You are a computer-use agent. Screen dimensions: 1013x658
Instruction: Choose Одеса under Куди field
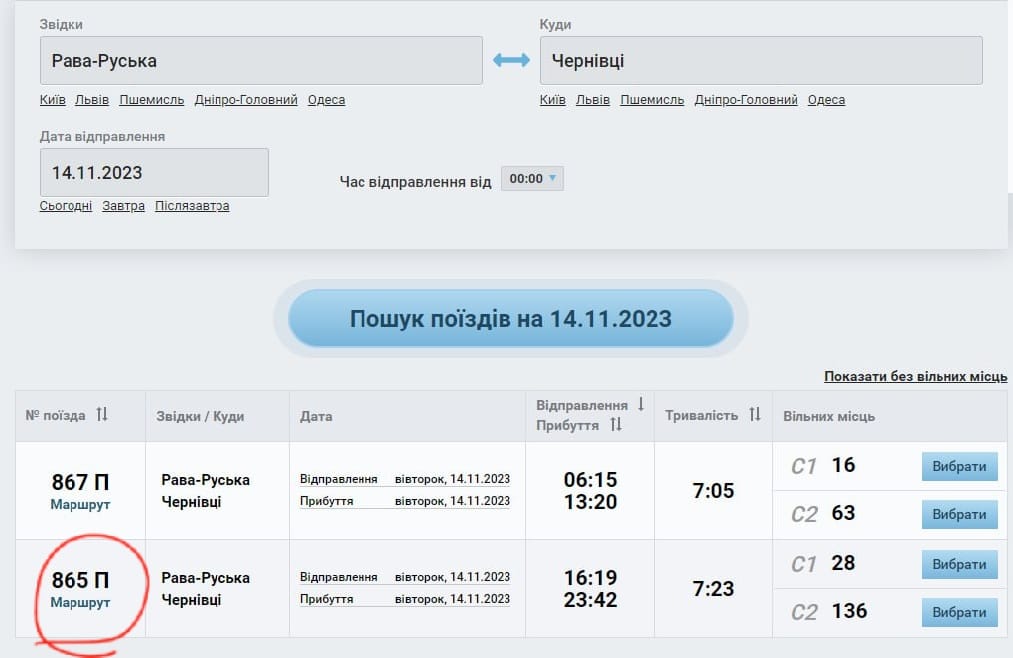click(x=826, y=99)
